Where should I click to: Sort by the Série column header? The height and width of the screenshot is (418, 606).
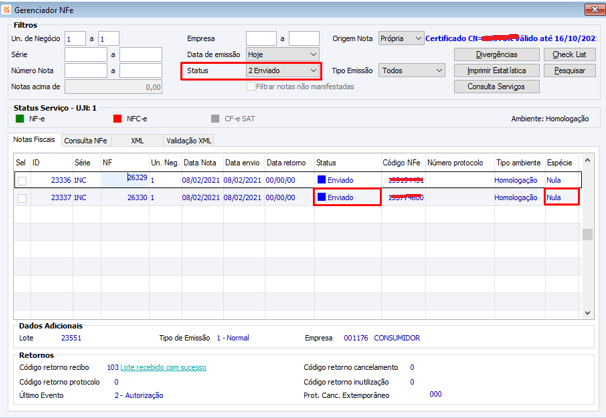click(87, 163)
